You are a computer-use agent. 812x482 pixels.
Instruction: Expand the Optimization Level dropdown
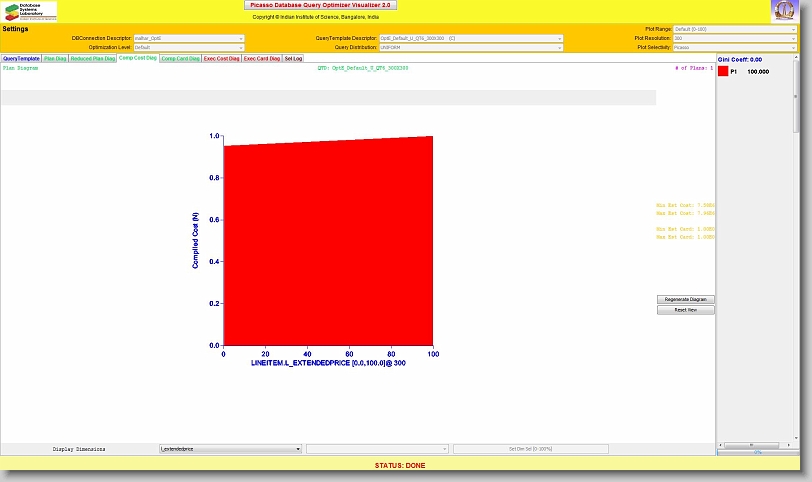point(189,47)
